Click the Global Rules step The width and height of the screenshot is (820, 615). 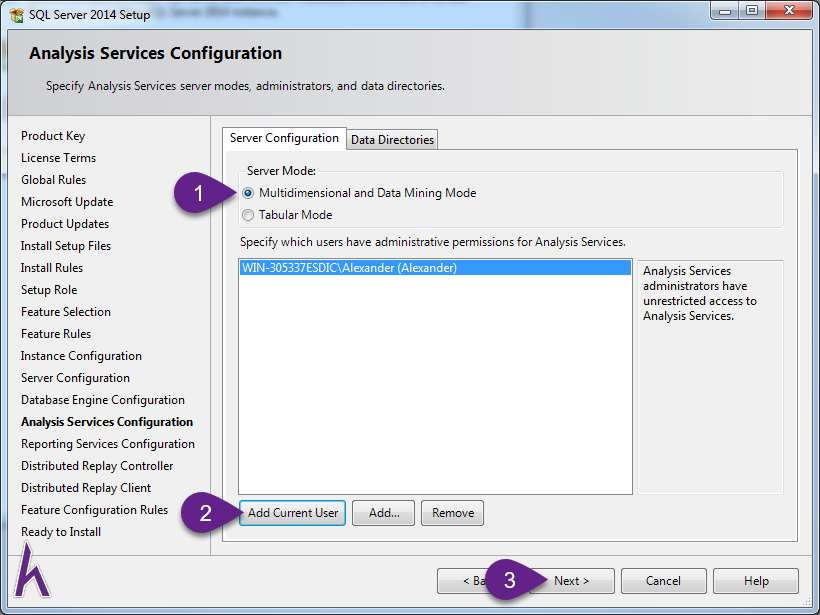(x=53, y=180)
